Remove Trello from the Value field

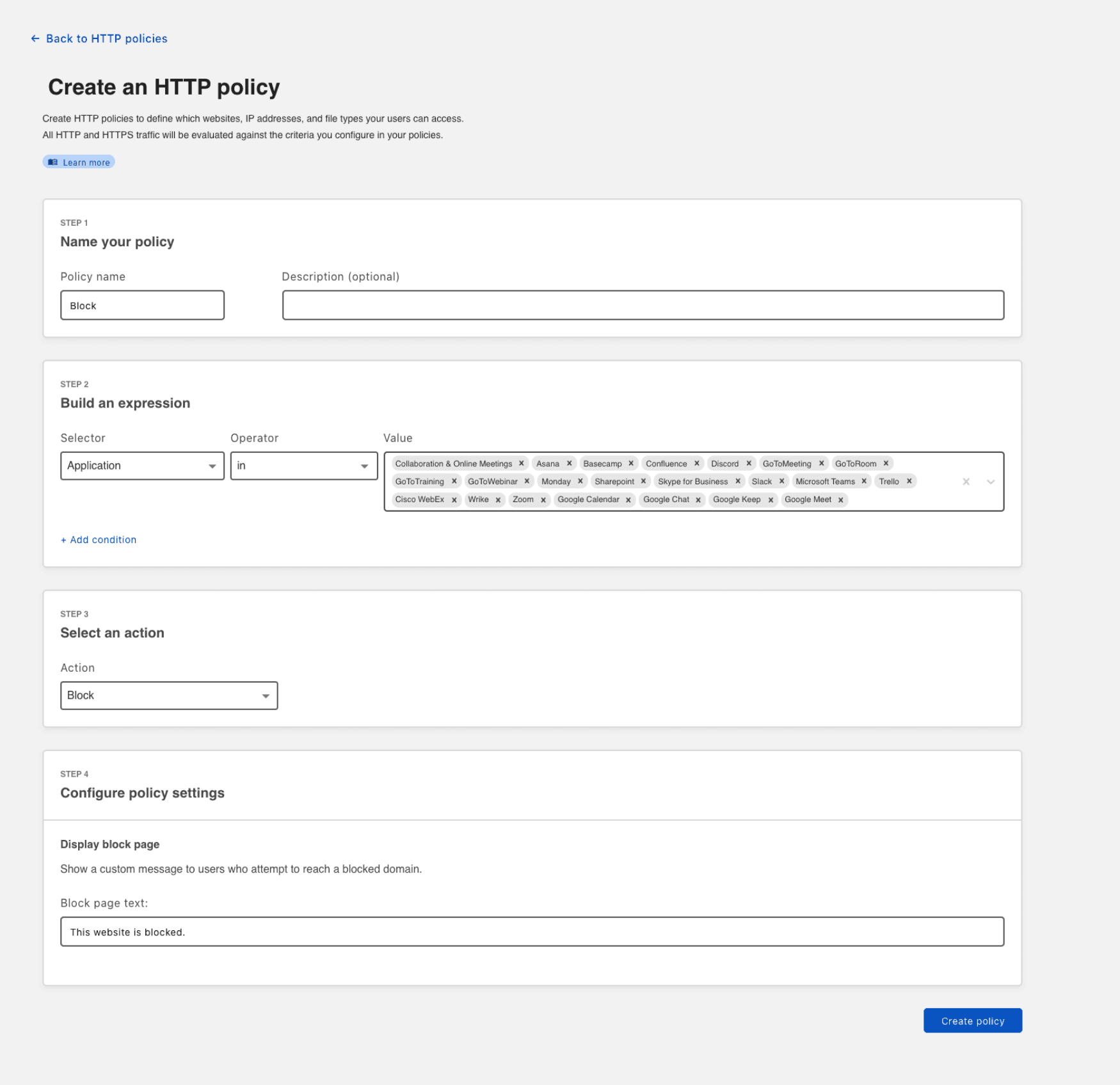click(909, 481)
